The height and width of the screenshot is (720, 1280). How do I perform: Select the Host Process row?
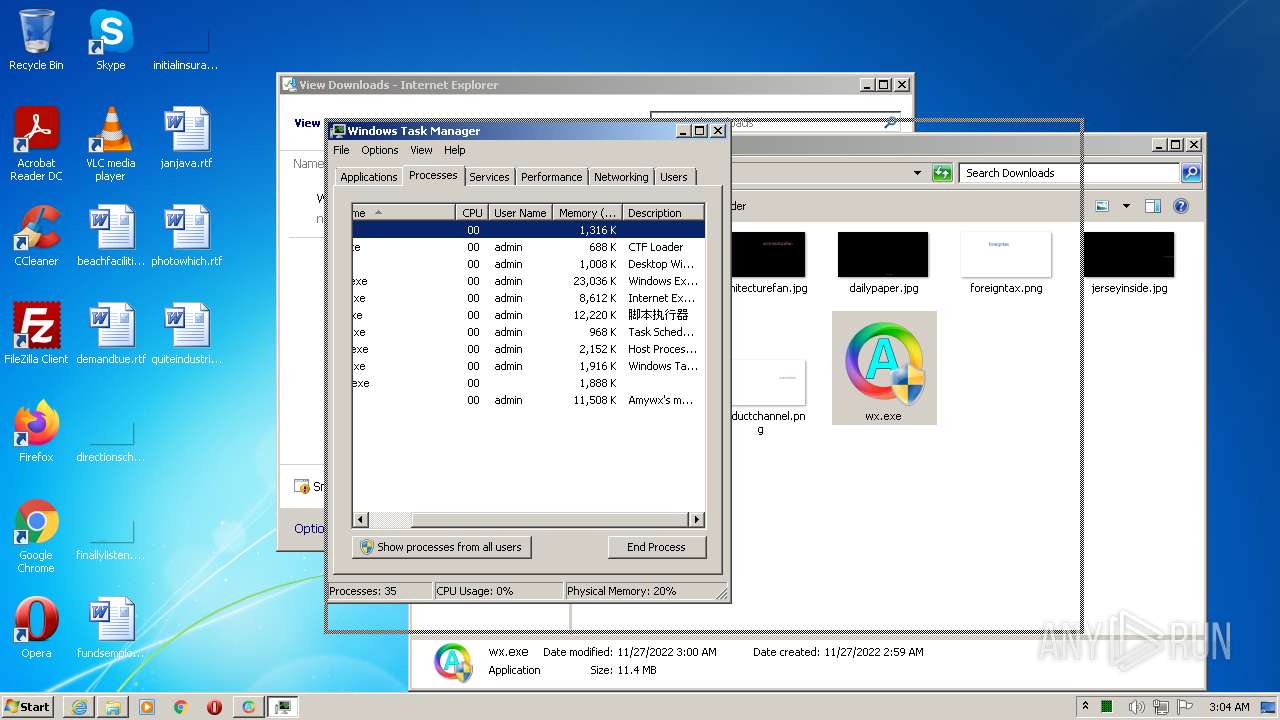(528, 349)
